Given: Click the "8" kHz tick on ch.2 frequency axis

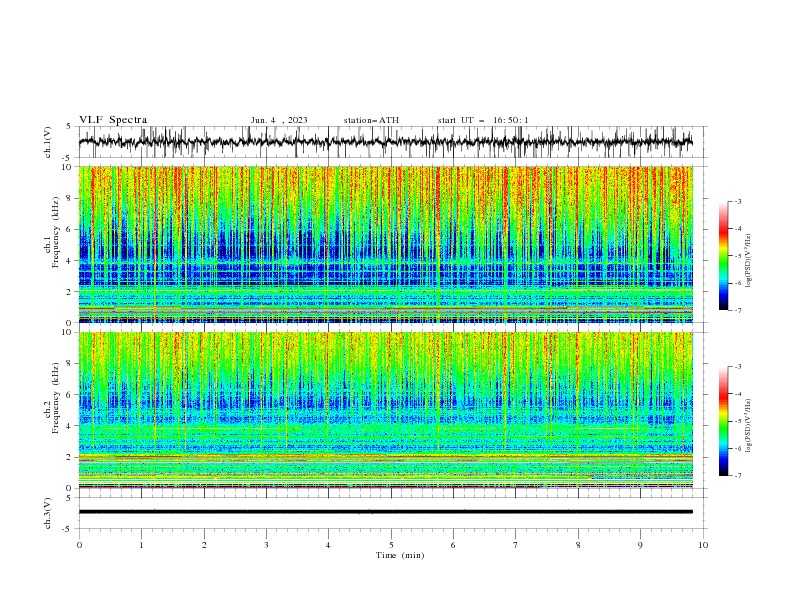Looking at the screenshot, I should pos(70,364).
